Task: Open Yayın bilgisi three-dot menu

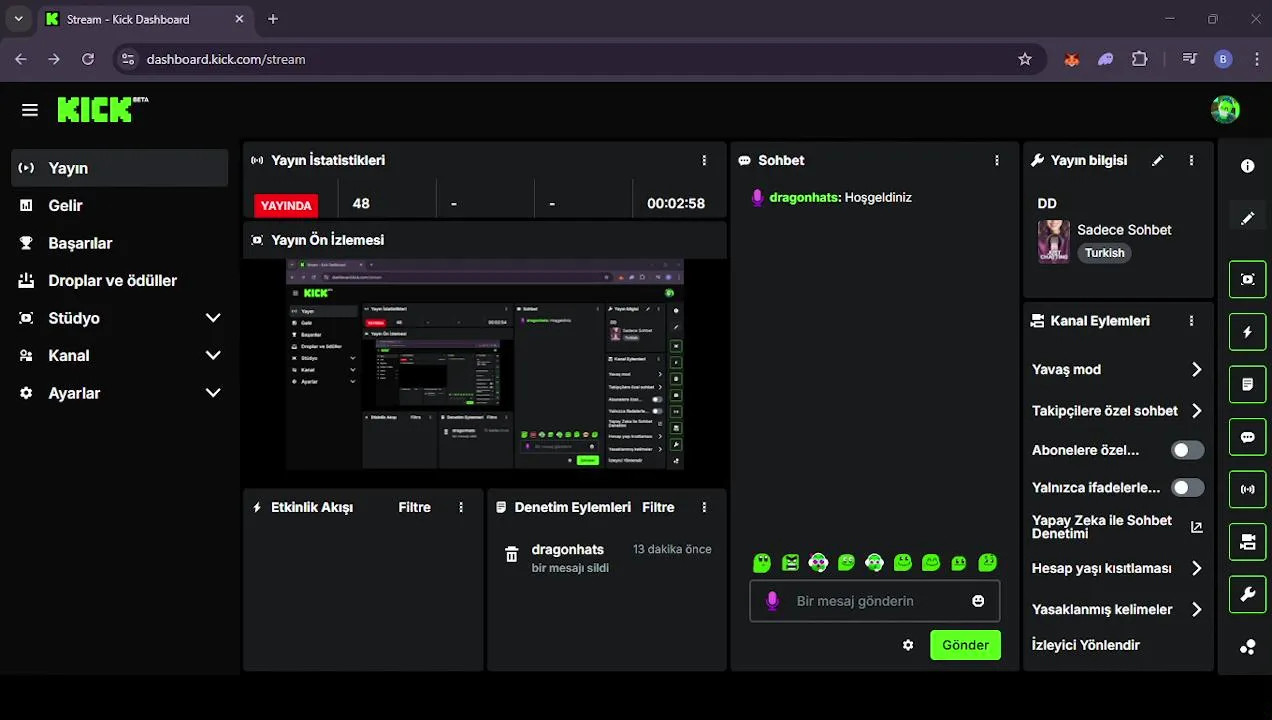Action: coord(1191,160)
